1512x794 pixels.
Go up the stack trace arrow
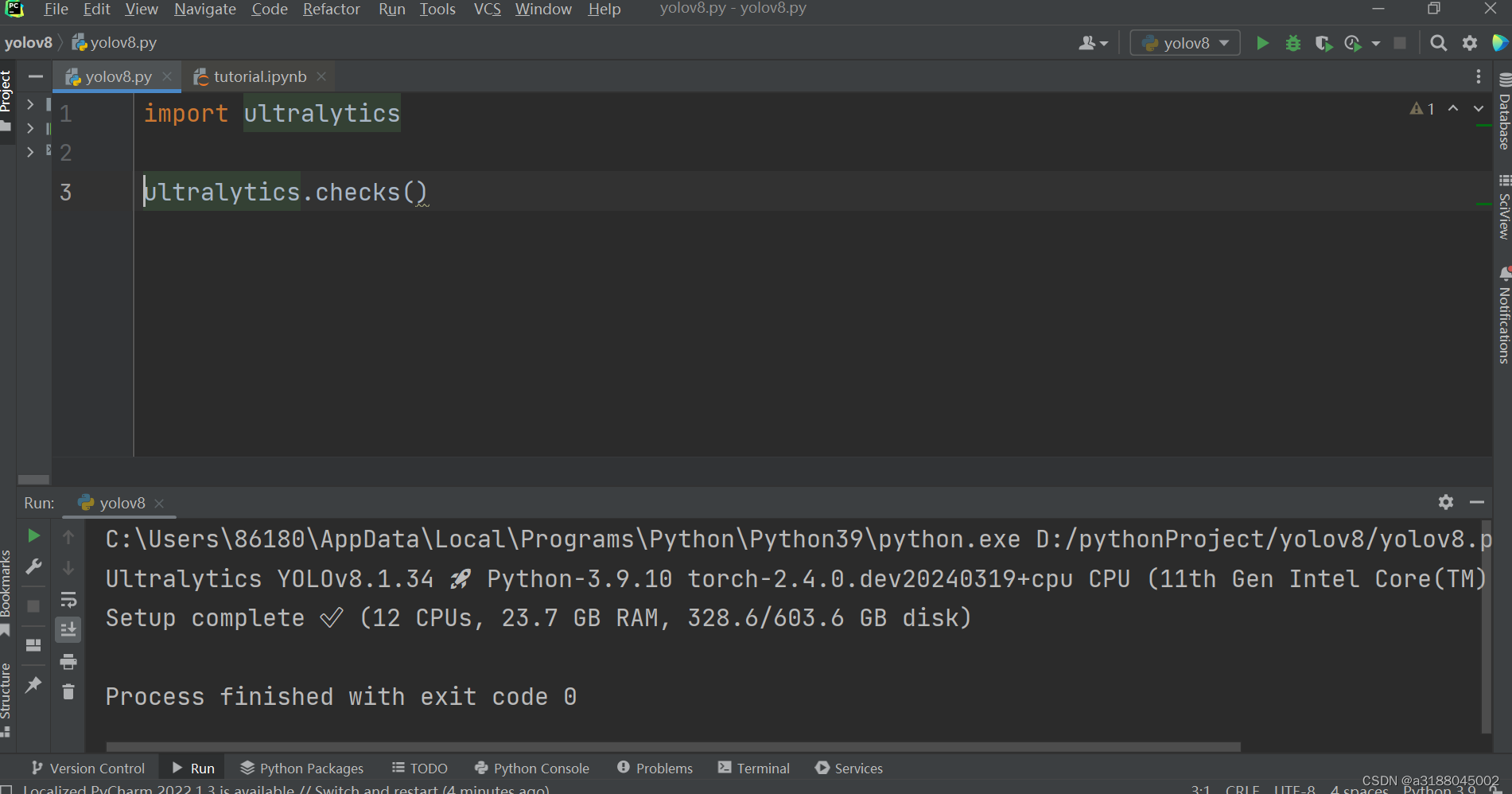point(68,537)
